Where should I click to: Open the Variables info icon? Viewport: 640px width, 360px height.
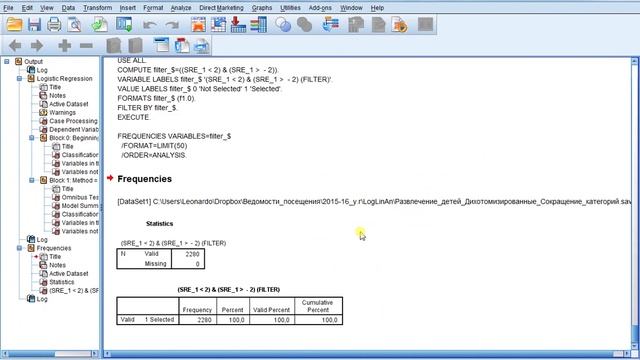(259, 25)
